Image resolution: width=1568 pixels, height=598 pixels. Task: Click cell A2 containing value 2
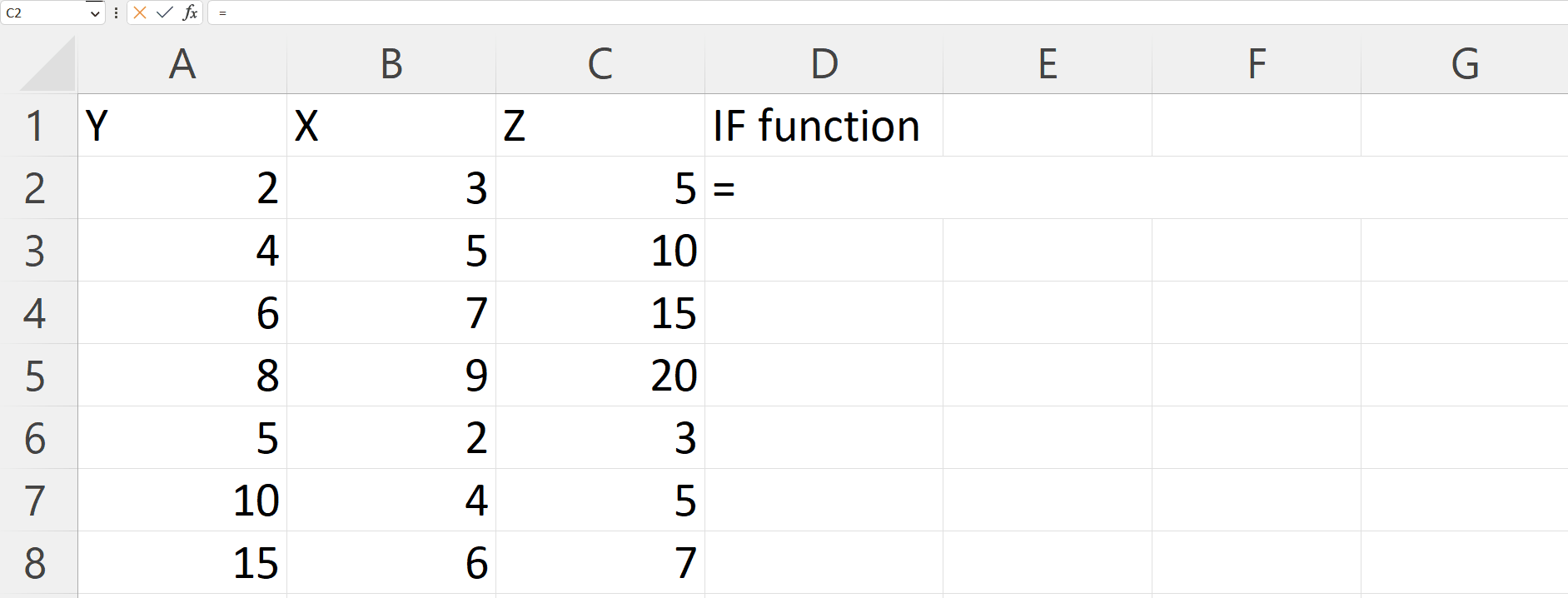point(182,188)
